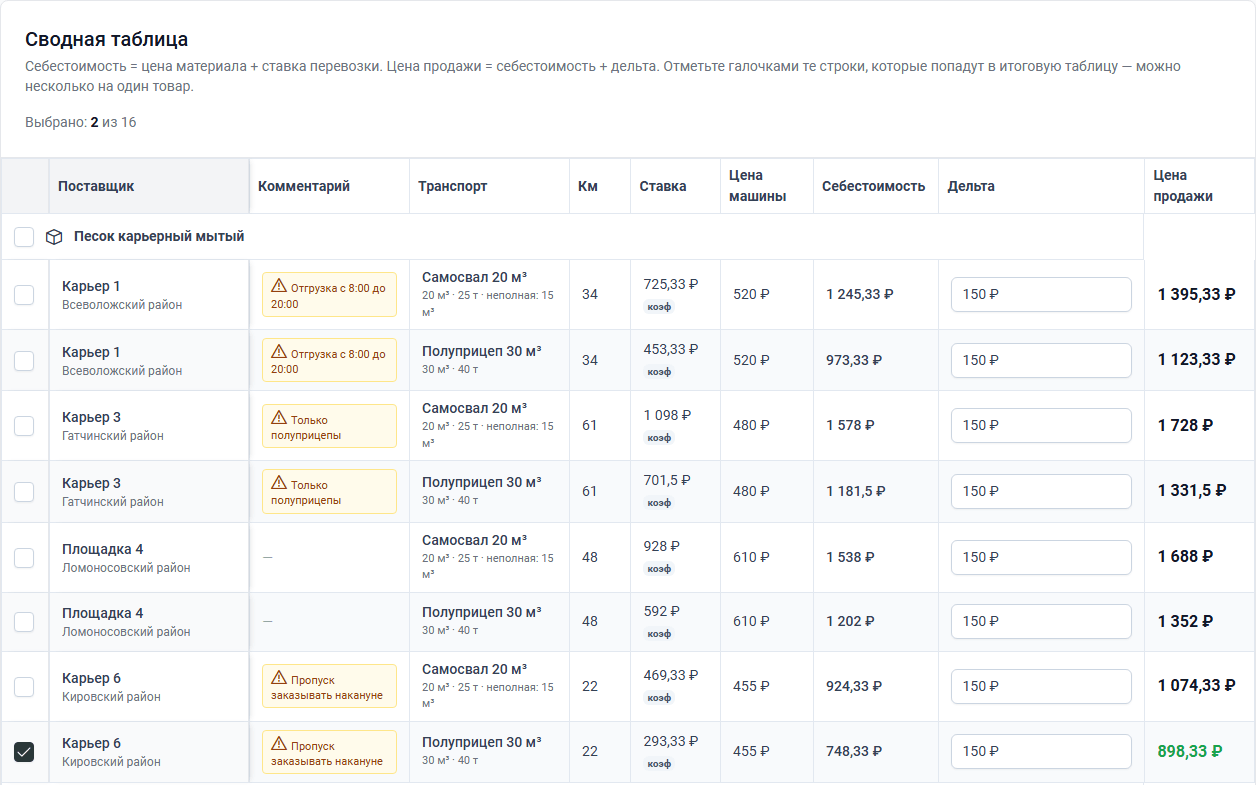Viewport: 1256px width, 785px height.
Task: Edit delta field in the 1 395,33 ₽ row
Action: [x=1041, y=295]
